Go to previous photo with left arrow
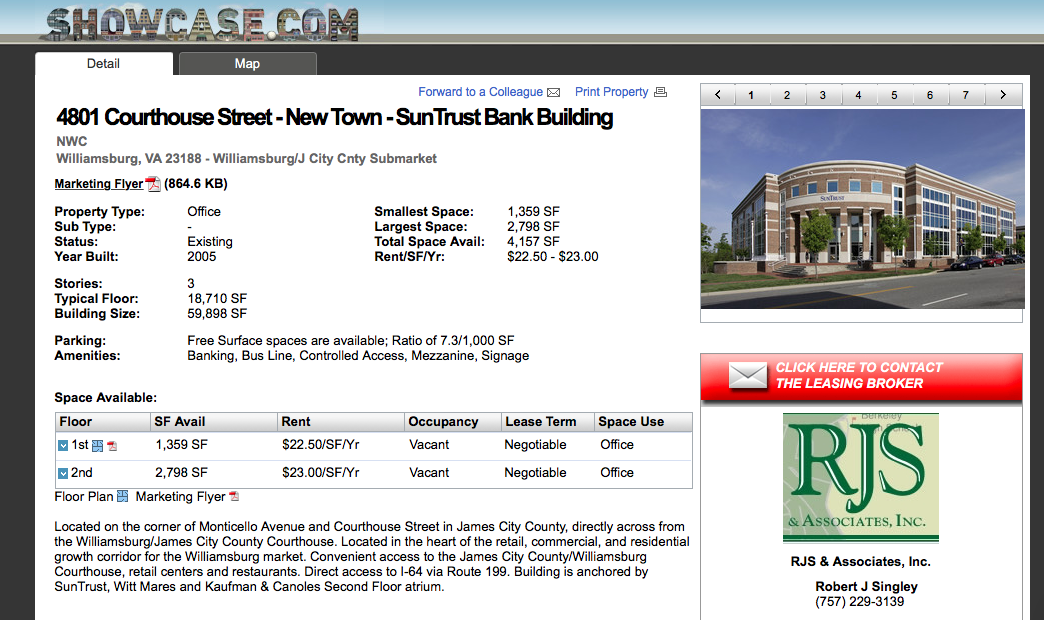The image size is (1044, 620). tap(717, 95)
